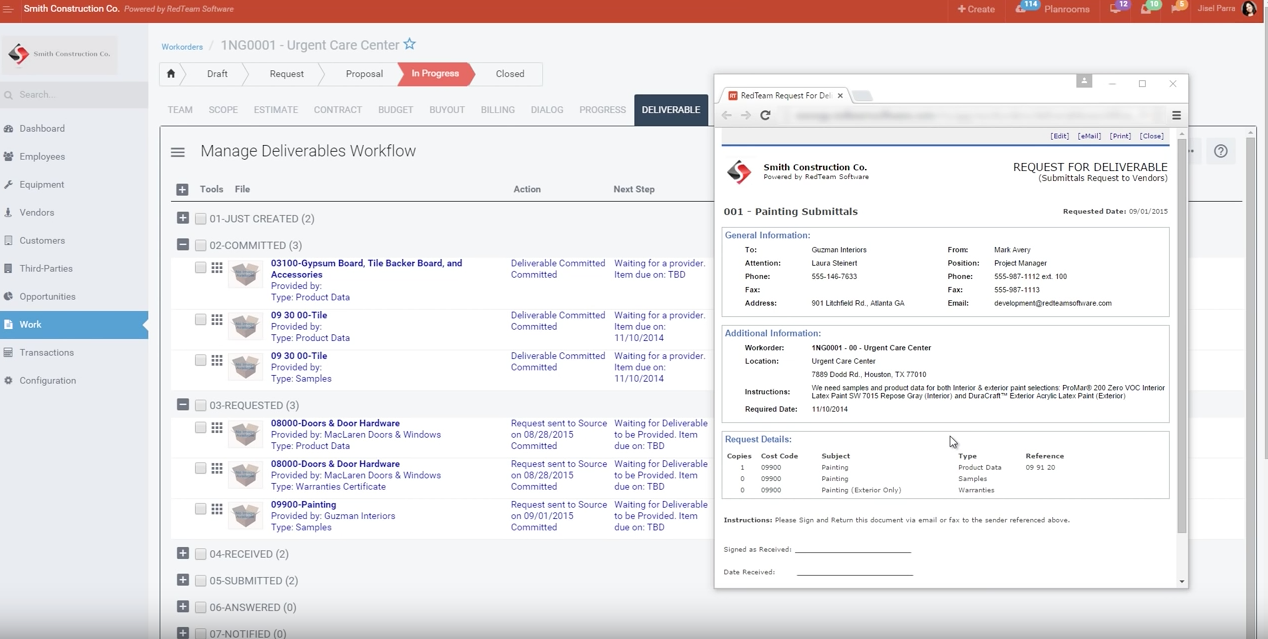Image resolution: width=1268 pixels, height=639 pixels.
Task: Favorite the workorder with the star icon
Action: [409, 45]
